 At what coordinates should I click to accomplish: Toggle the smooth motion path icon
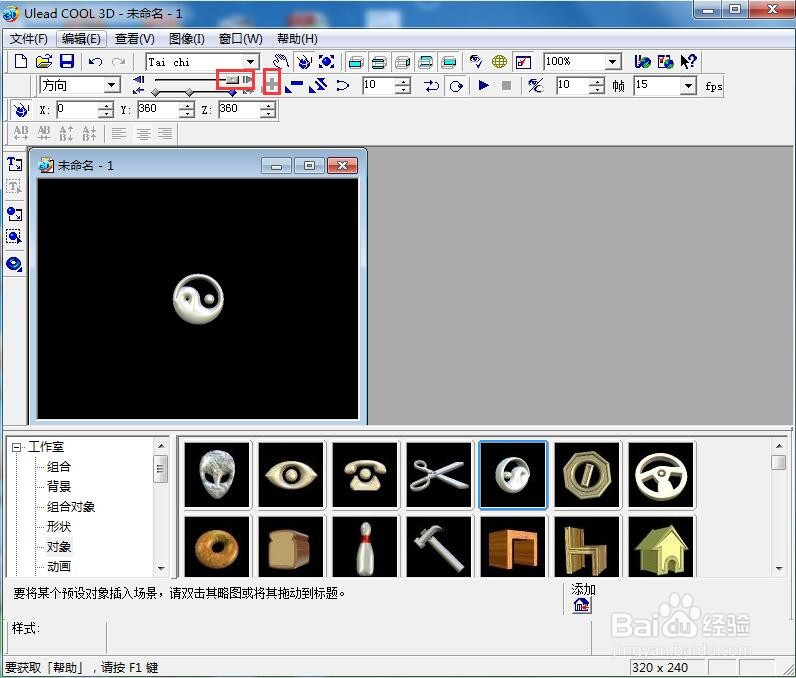click(x=343, y=85)
